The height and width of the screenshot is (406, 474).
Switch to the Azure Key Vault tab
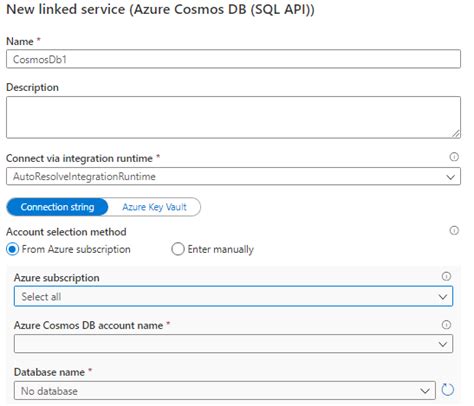click(x=154, y=207)
